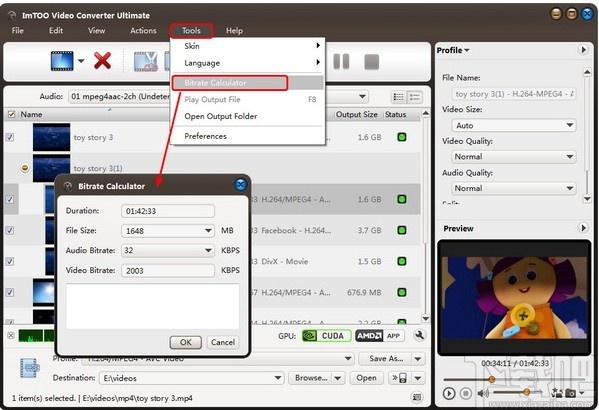Click the transfer-to-device icon
Image resolution: width=599 pixels, height=410 pixels.
tap(399, 378)
